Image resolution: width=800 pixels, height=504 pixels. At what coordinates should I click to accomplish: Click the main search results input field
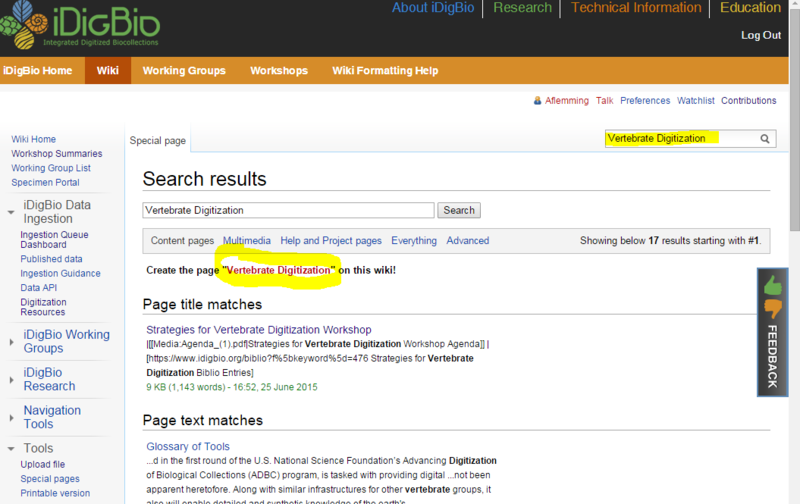(x=288, y=210)
